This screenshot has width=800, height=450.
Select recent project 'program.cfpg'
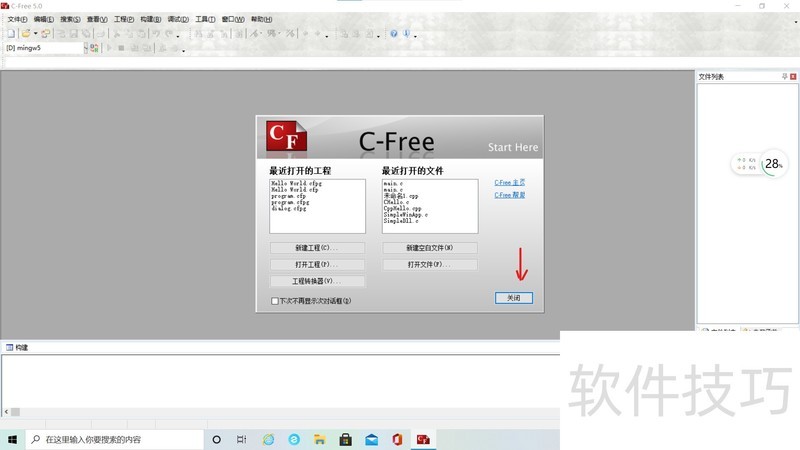290,202
